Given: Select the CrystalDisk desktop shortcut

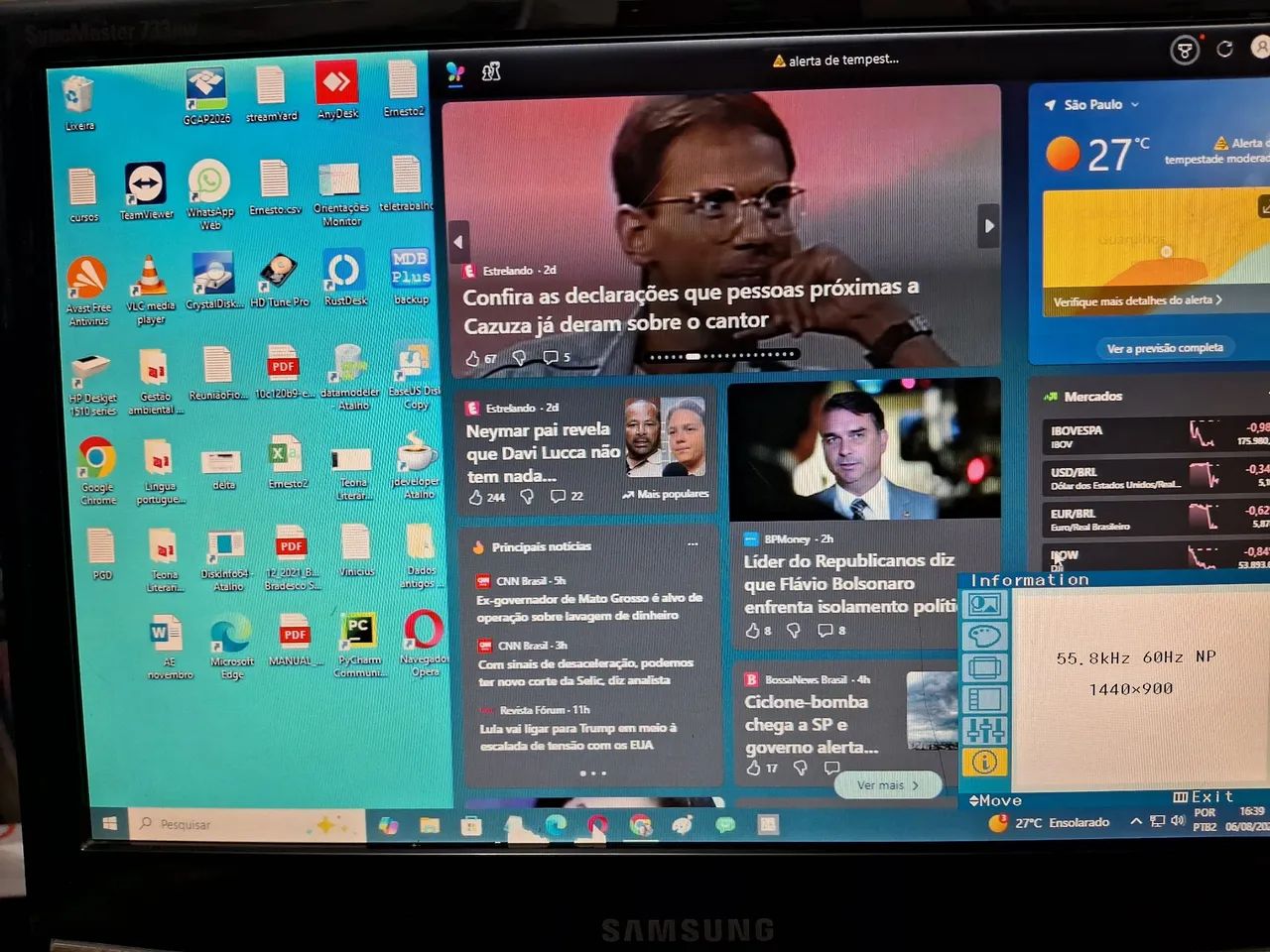Looking at the screenshot, I should pyautogui.click(x=213, y=281).
